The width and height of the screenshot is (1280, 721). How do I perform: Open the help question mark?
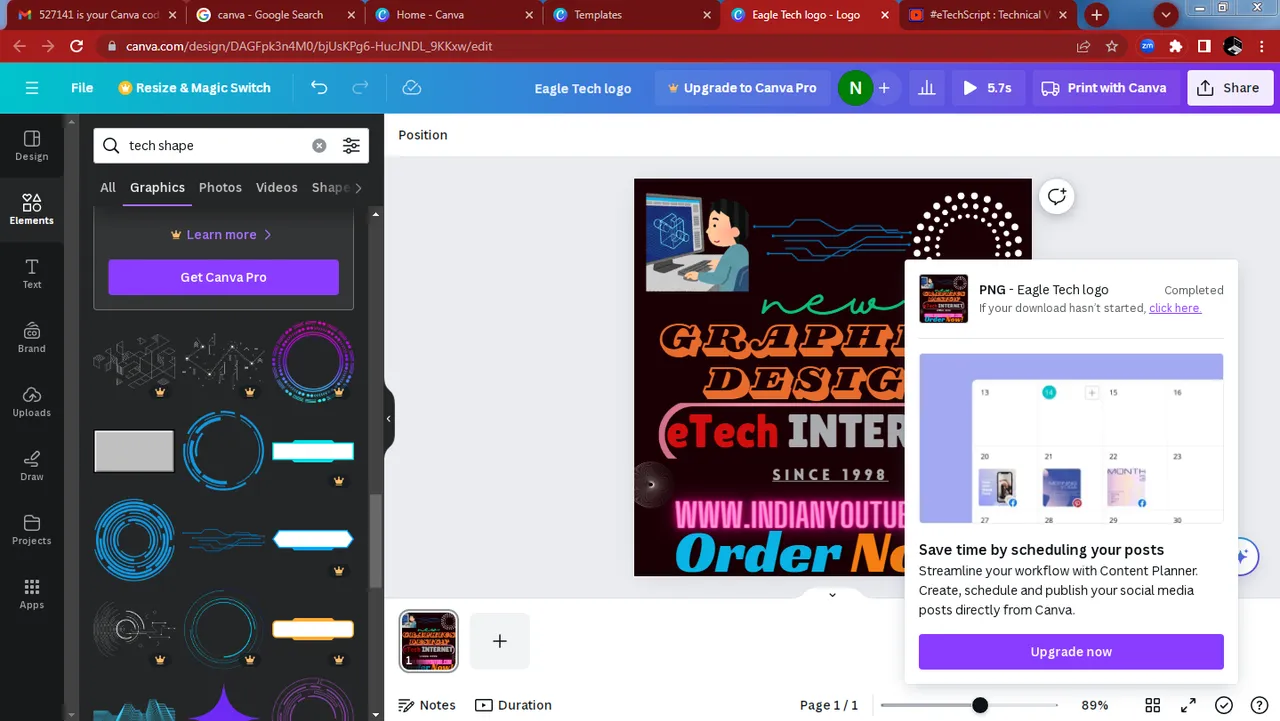(x=1259, y=705)
